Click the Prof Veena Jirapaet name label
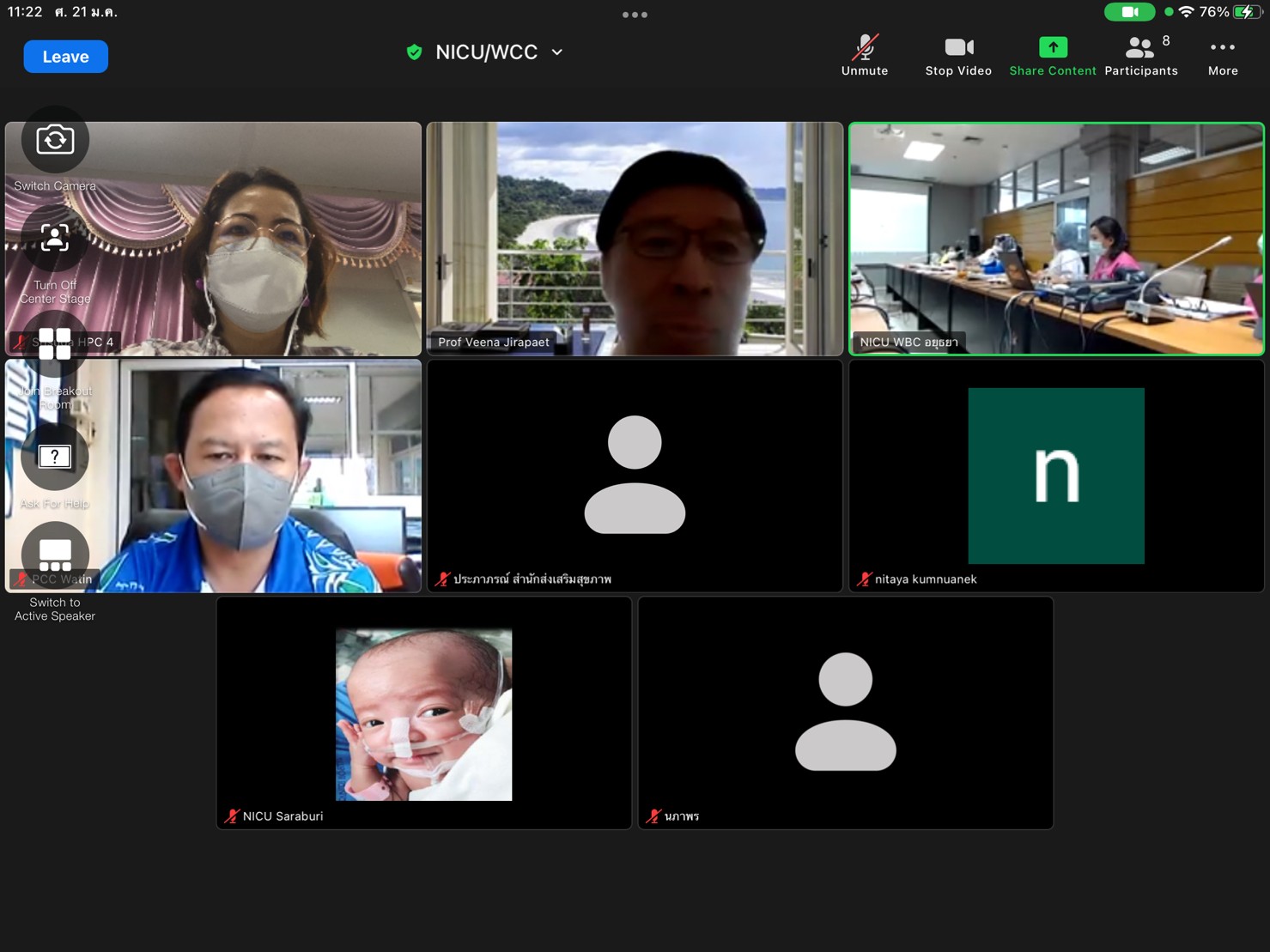This screenshot has height=952, width=1270. pyautogui.click(x=494, y=343)
